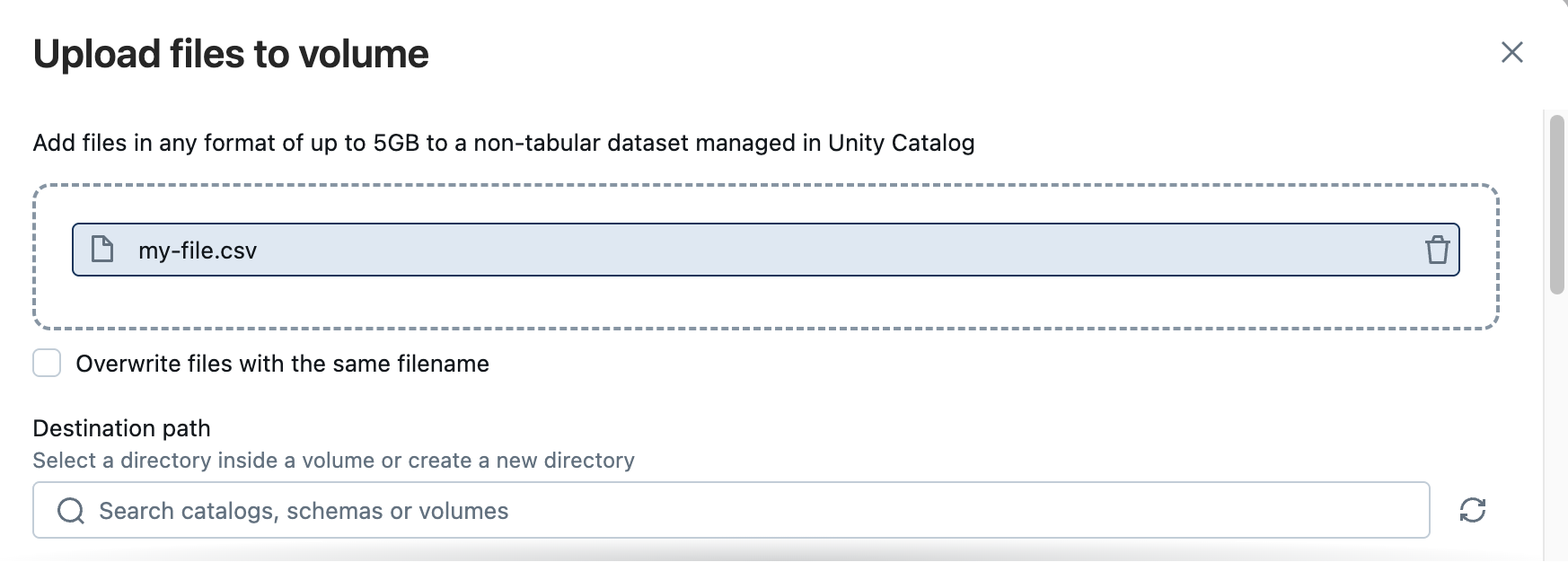Close the Upload files to volume dialog
The height and width of the screenshot is (571, 1568).
(x=1512, y=53)
